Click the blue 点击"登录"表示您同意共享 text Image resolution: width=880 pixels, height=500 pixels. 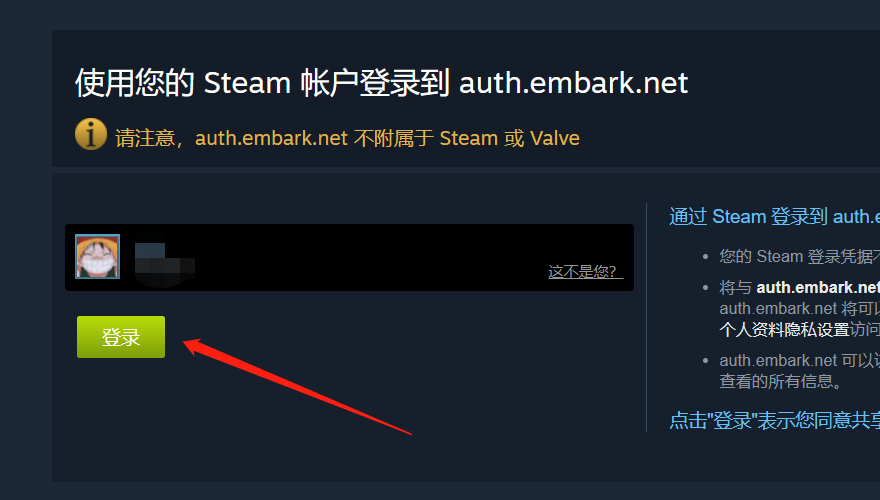point(774,420)
